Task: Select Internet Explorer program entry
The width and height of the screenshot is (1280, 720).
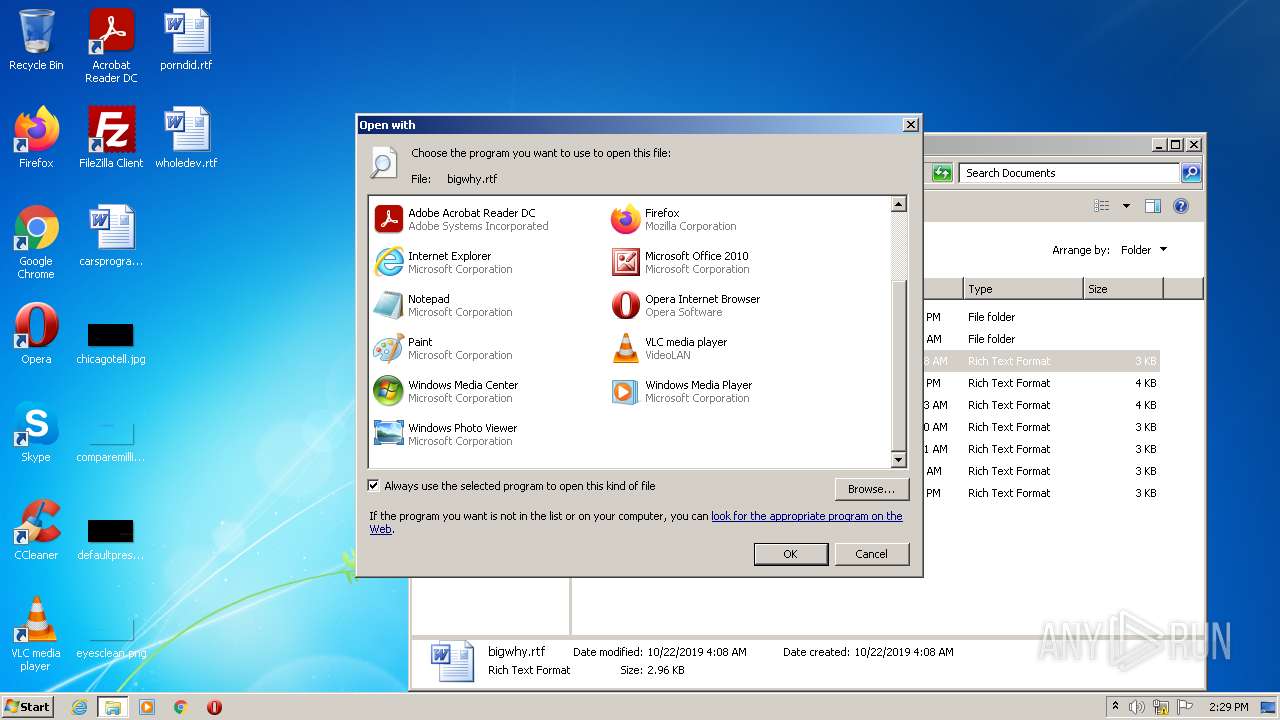Action: coord(443,262)
